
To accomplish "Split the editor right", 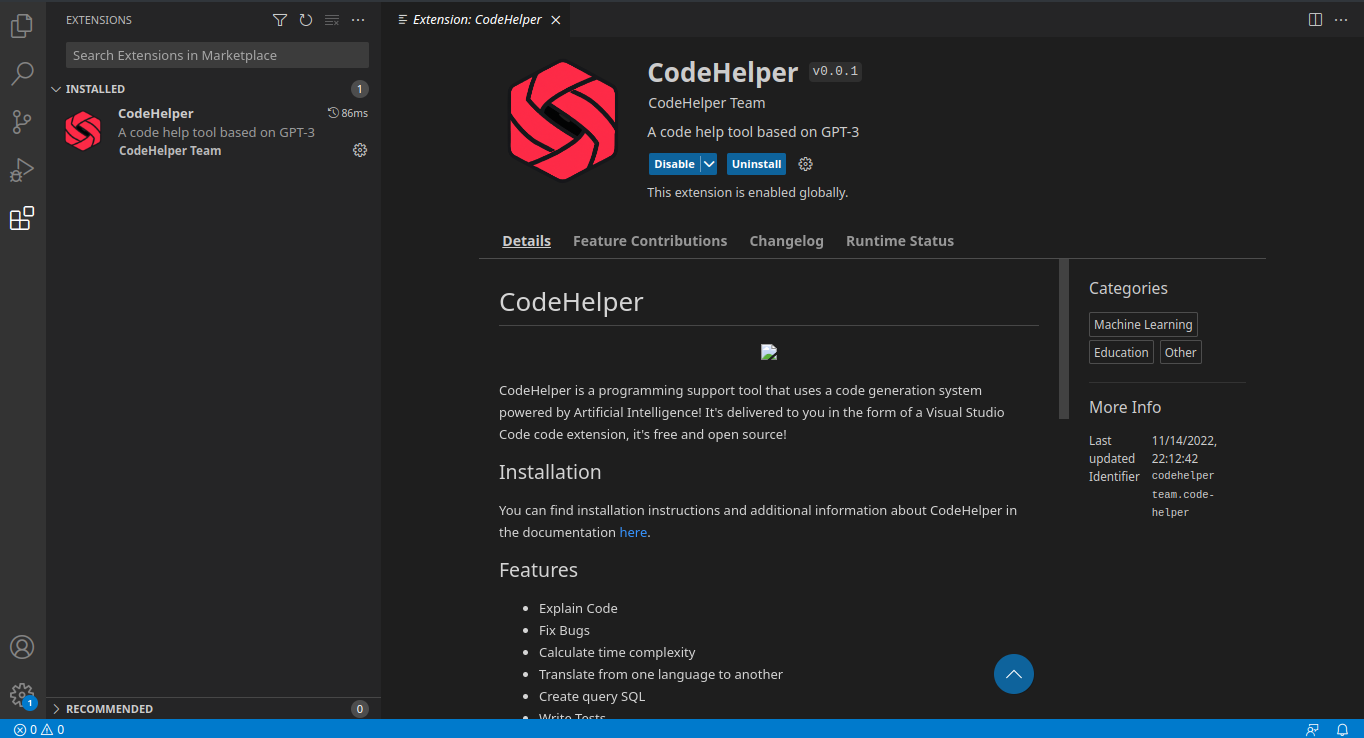I will click(x=1315, y=20).
